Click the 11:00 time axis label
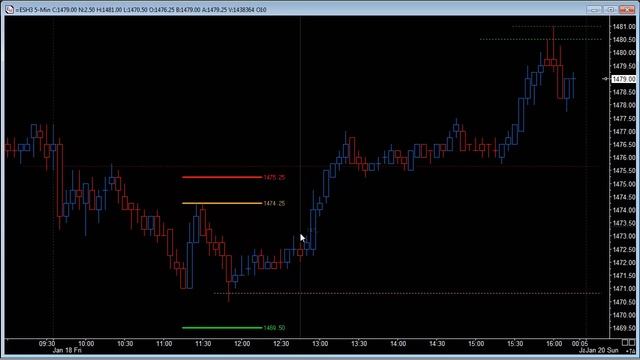 [164, 344]
